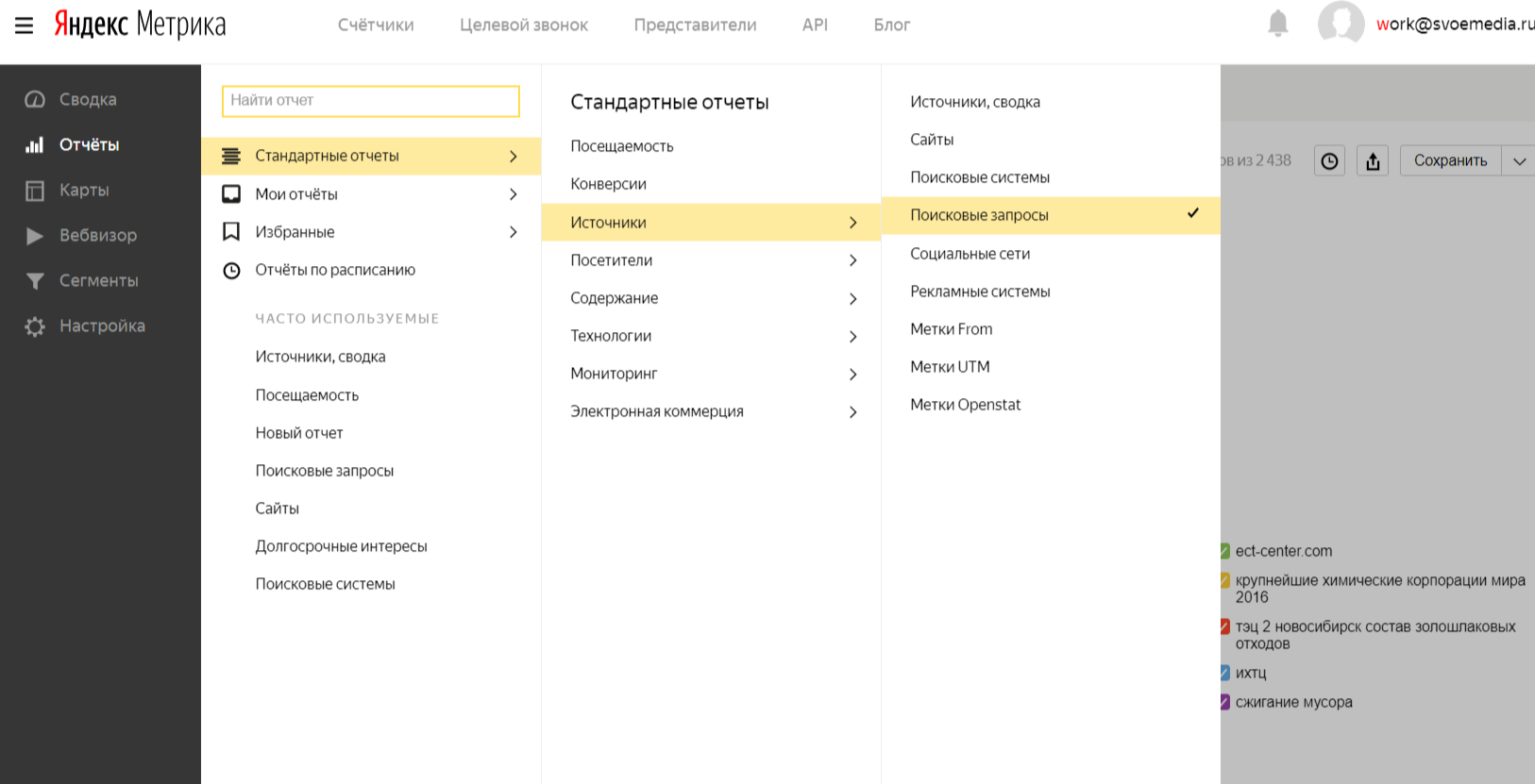1535x784 pixels.
Task: Expand the Источники submenu chevron
Action: point(853,223)
